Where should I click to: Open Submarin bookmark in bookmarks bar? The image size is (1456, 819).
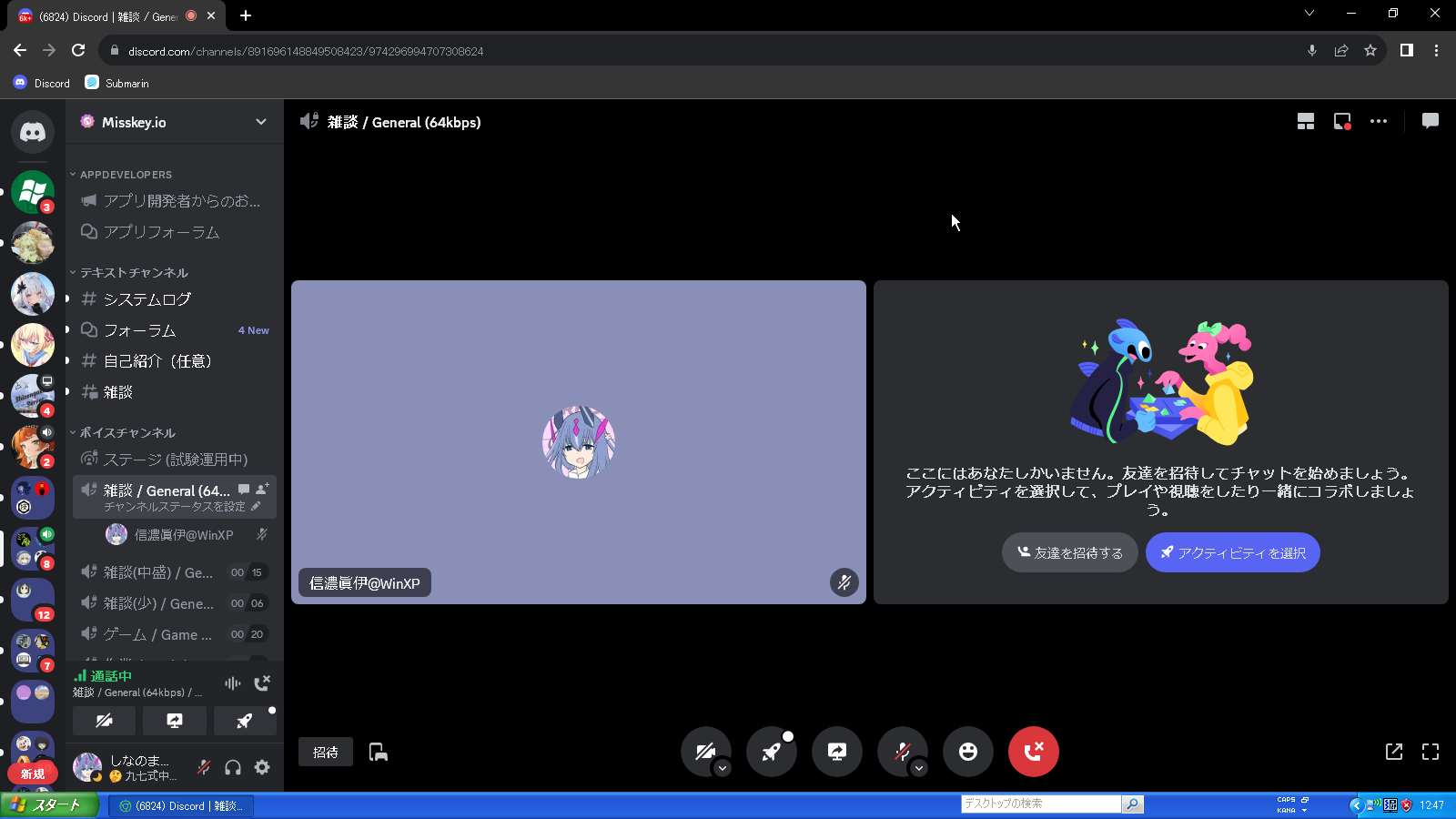116,83
